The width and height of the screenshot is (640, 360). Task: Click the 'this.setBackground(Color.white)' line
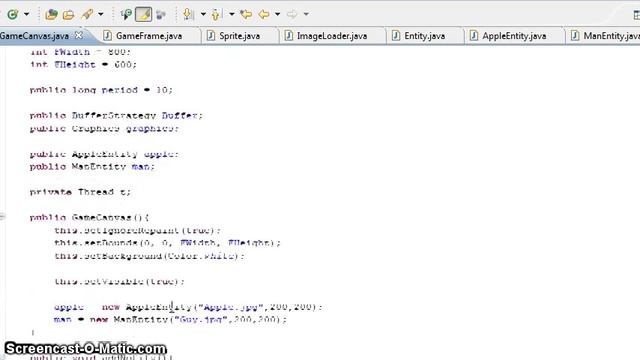149,256
